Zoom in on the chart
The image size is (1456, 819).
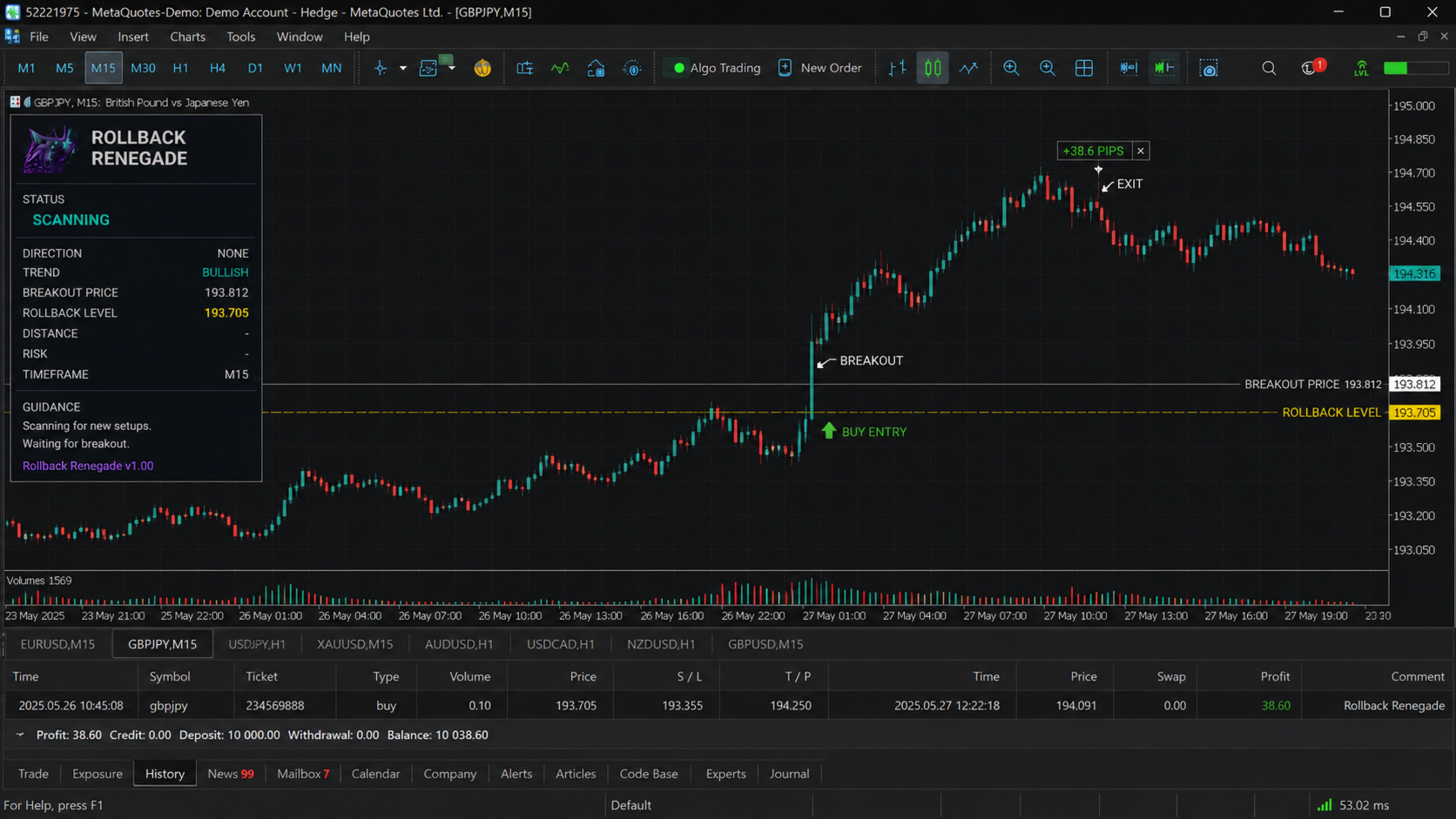[1011, 68]
